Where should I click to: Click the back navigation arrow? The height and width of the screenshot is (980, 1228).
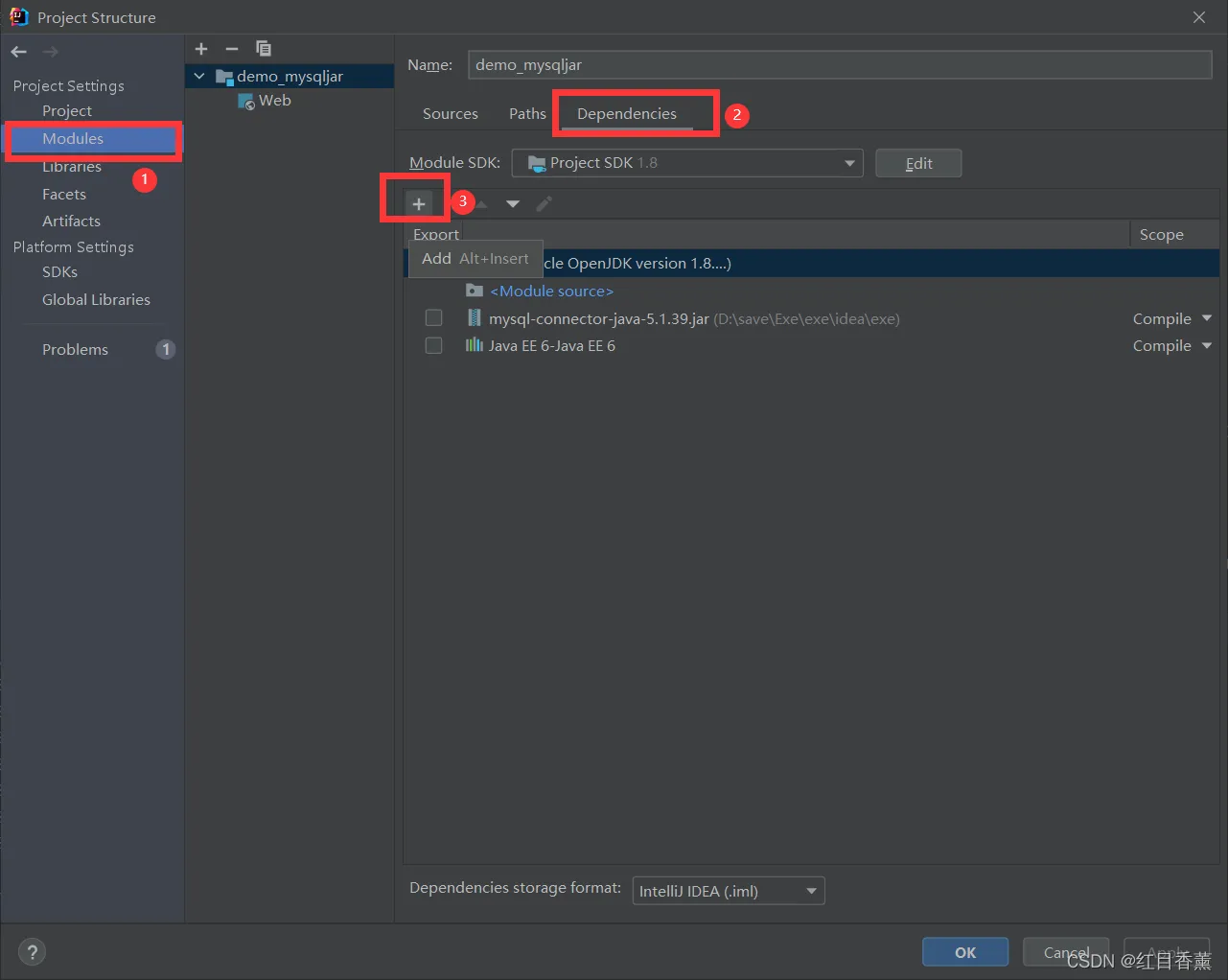coord(19,52)
